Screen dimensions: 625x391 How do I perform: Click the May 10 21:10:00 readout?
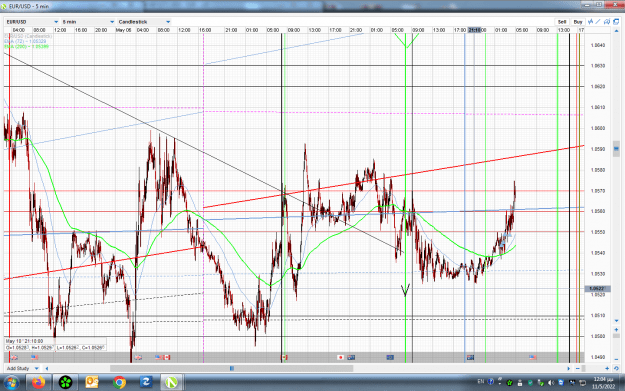click(24, 341)
